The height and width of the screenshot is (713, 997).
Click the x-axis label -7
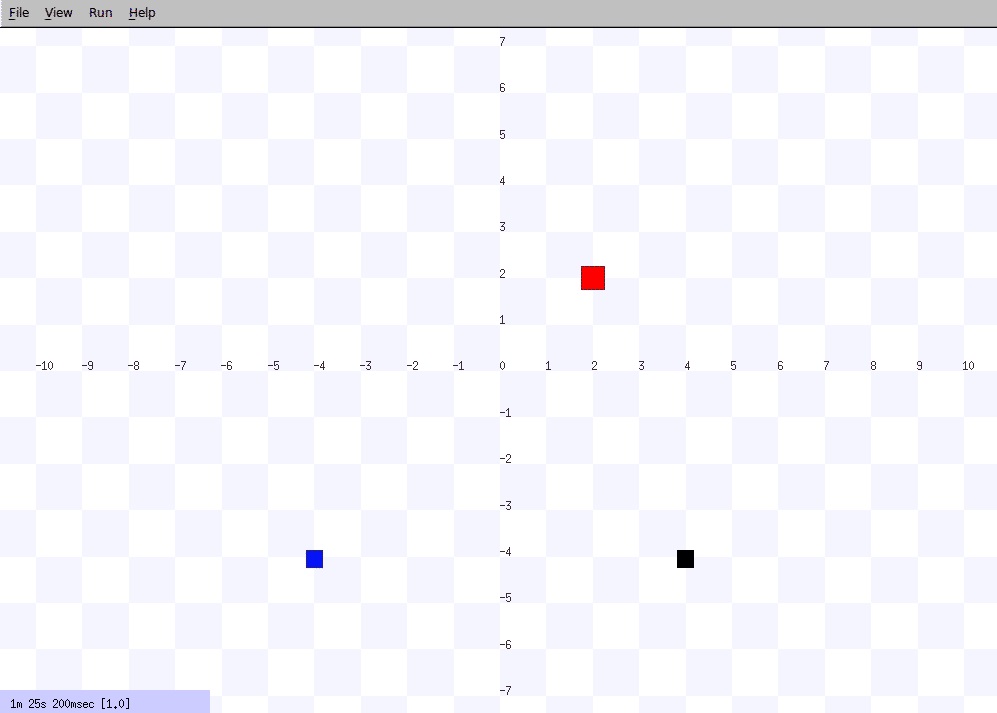(181, 366)
